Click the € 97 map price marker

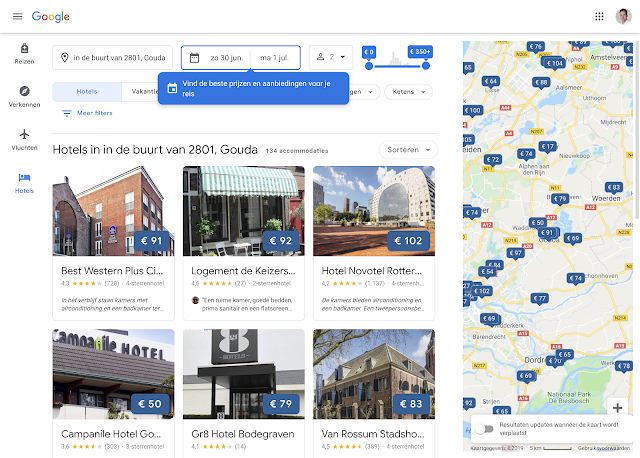tap(516, 253)
